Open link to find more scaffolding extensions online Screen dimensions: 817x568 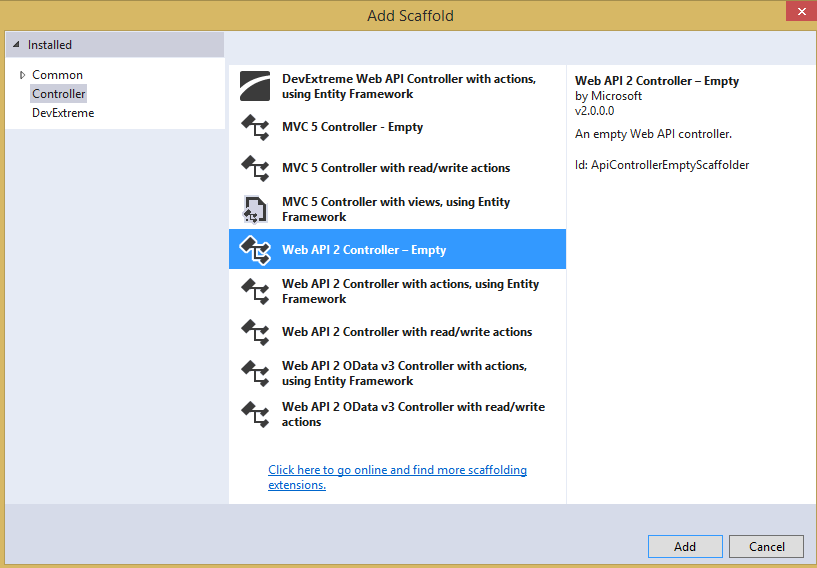coord(397,477)
